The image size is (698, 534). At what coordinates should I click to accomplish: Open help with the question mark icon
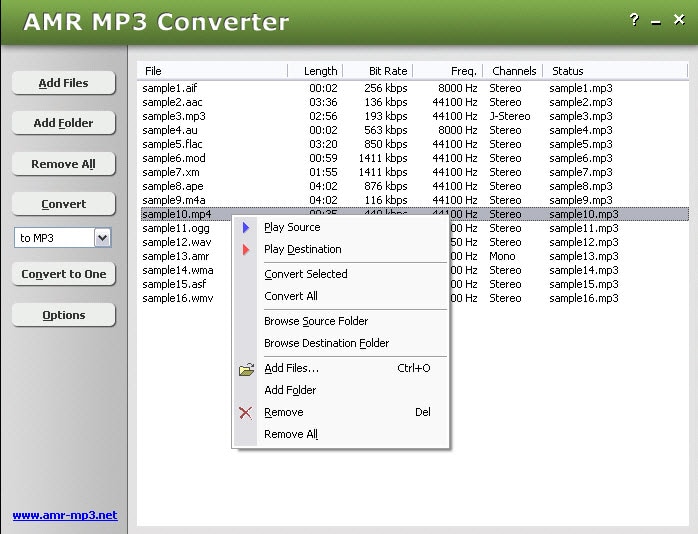click(x=634, y=20)
